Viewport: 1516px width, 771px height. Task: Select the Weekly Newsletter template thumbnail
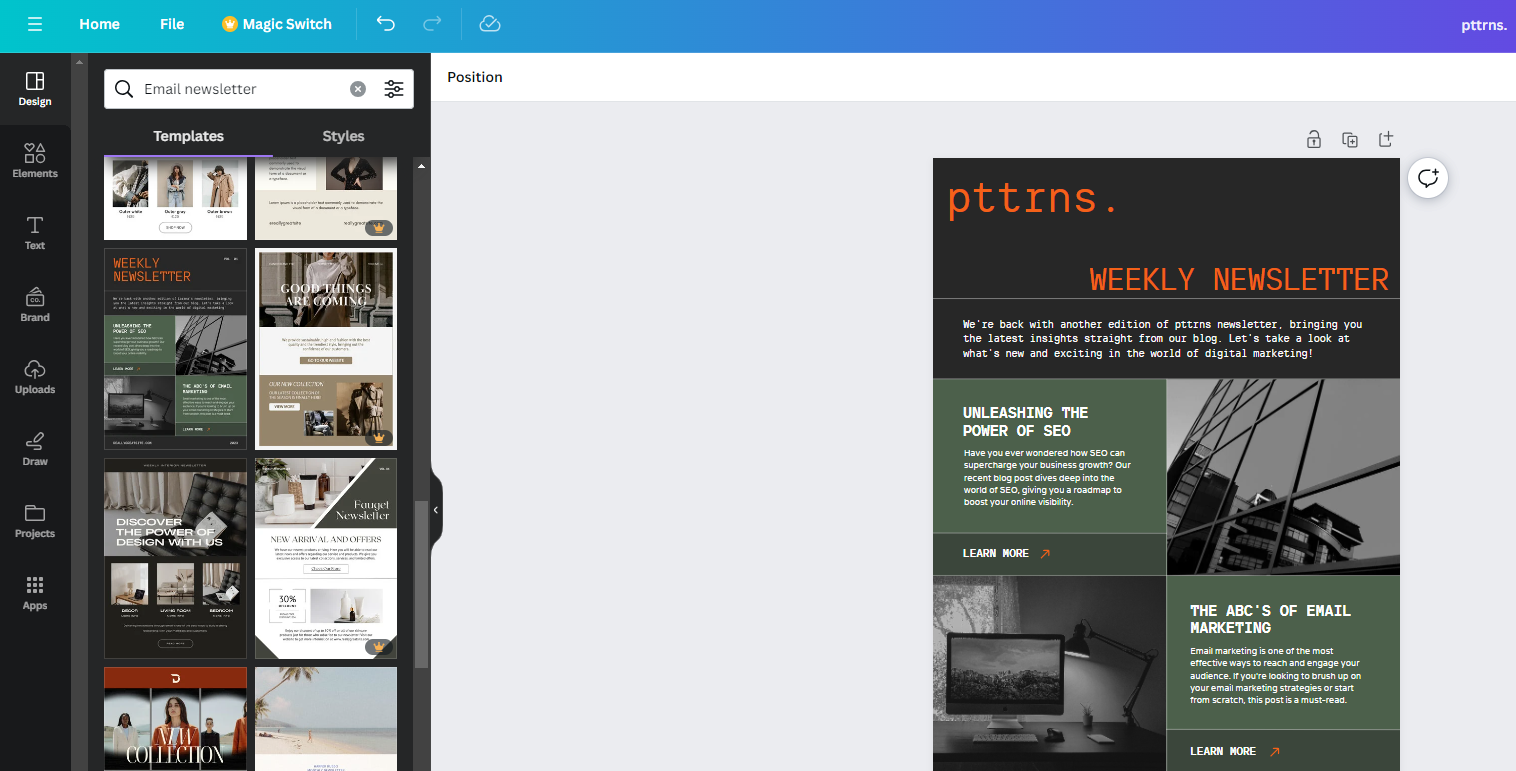tap(176, 349)
